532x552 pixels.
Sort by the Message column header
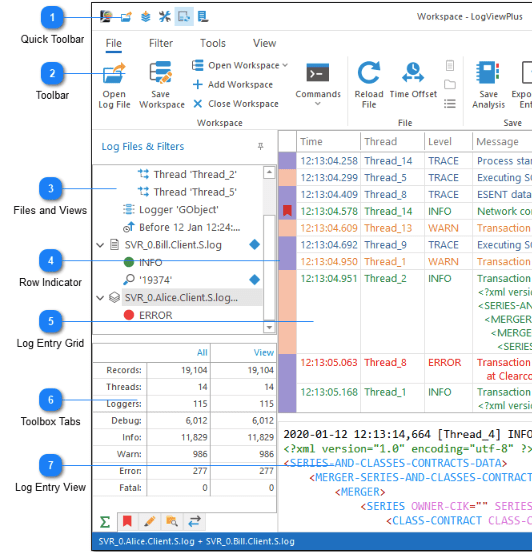[x=502, y=142]
